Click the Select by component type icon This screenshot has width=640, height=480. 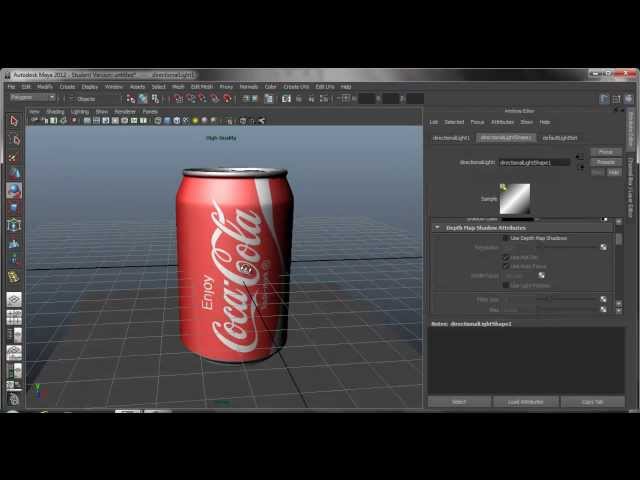155,99
